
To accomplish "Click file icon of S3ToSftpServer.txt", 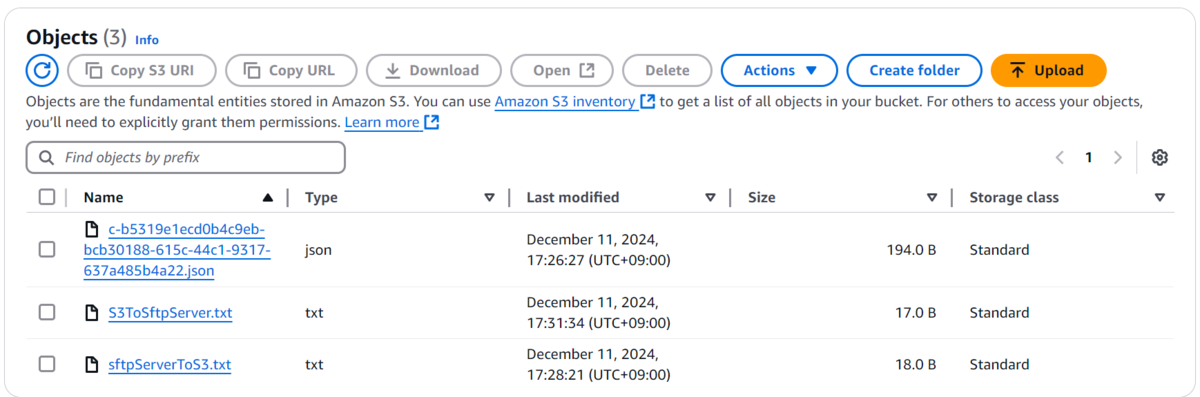I will point(92,313).
